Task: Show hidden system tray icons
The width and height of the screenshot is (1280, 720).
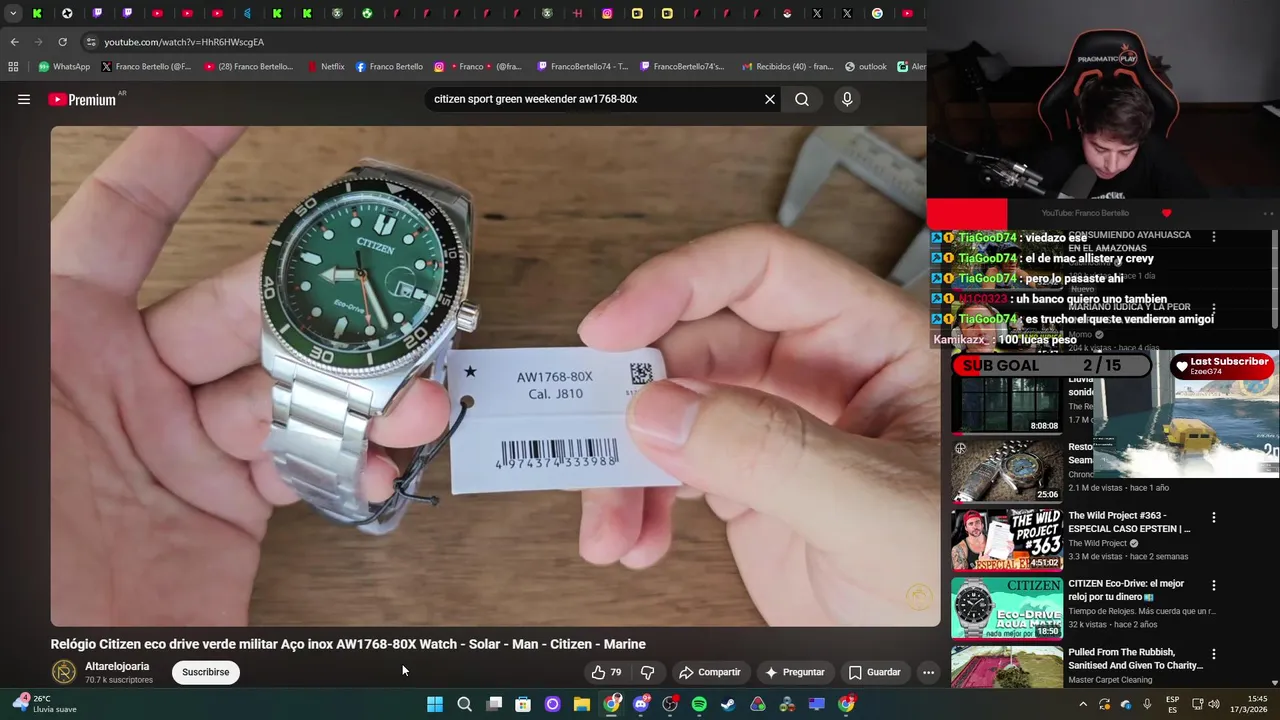Action: coord(1083,705)
